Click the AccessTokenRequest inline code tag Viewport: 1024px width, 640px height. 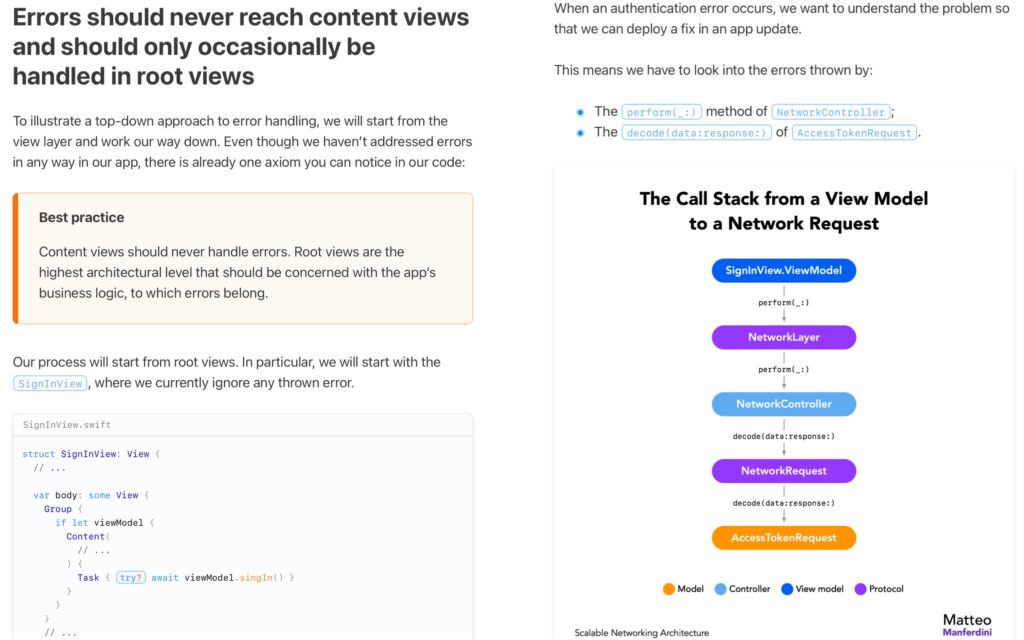click(854, 133)
